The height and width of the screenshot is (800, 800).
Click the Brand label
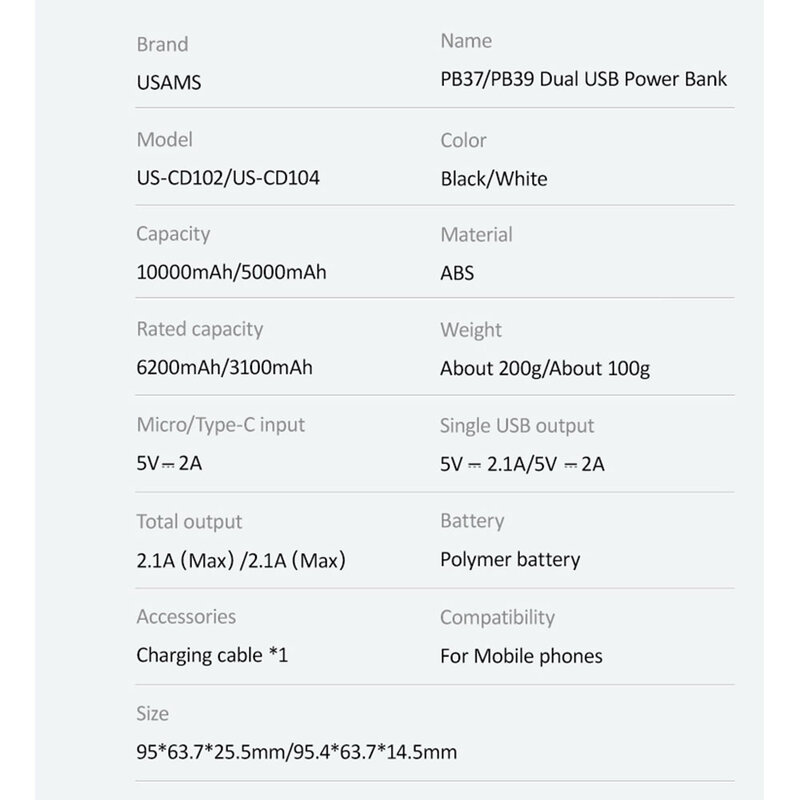162,45
